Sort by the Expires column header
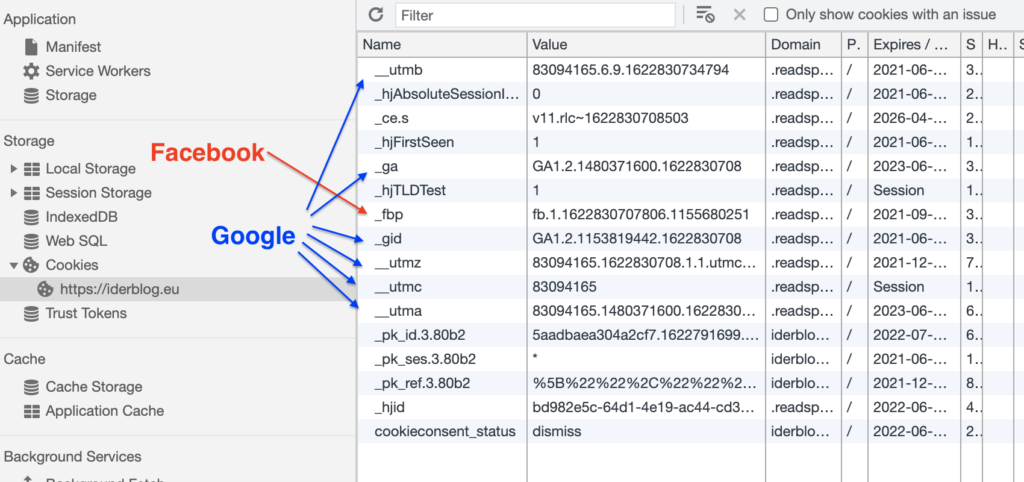This screenshot has height=482, width=1024. 914,45
